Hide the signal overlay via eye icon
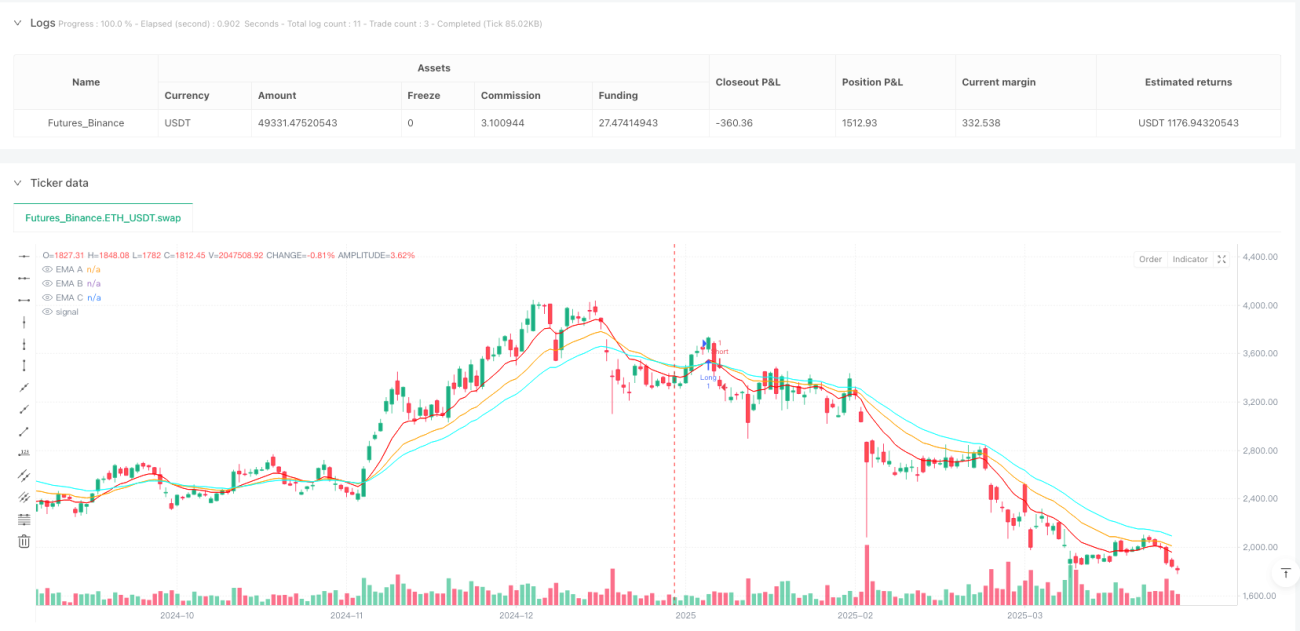 click(x=47, y=311)
